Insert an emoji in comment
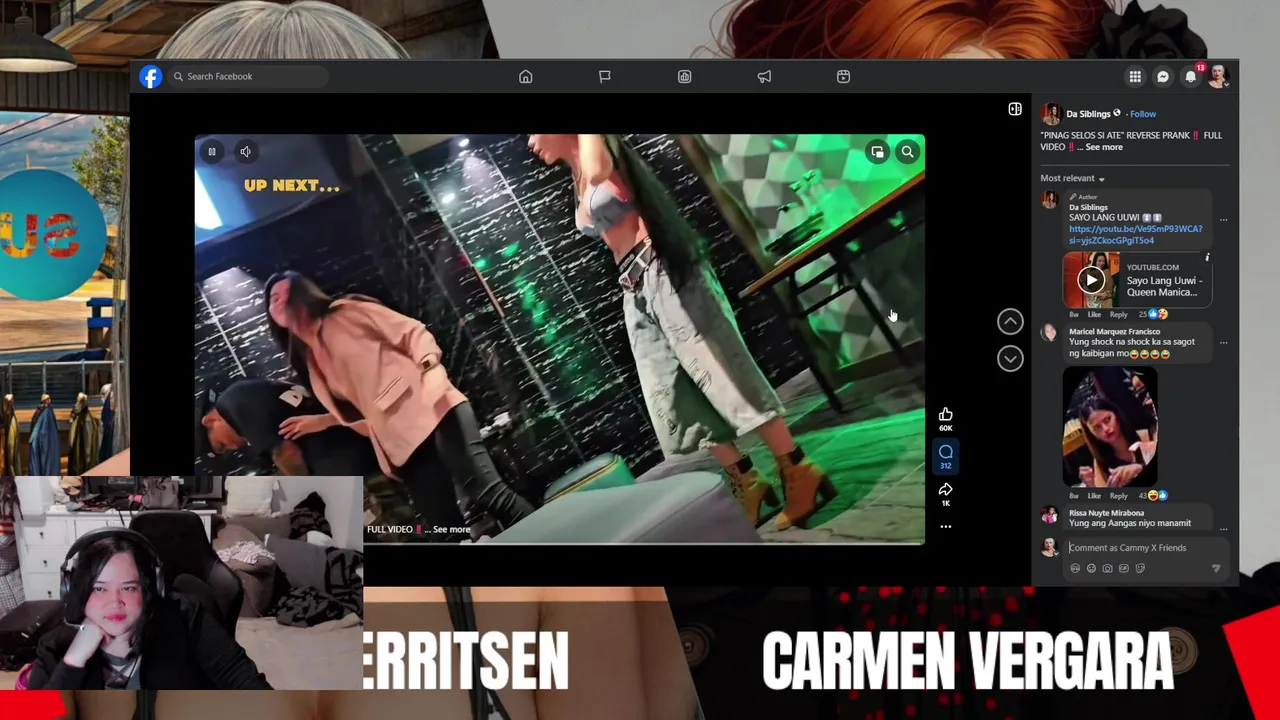Image resolution: width=1280 pixels, height=720 pixels. pyautogui.click(x=1091, y=568)
